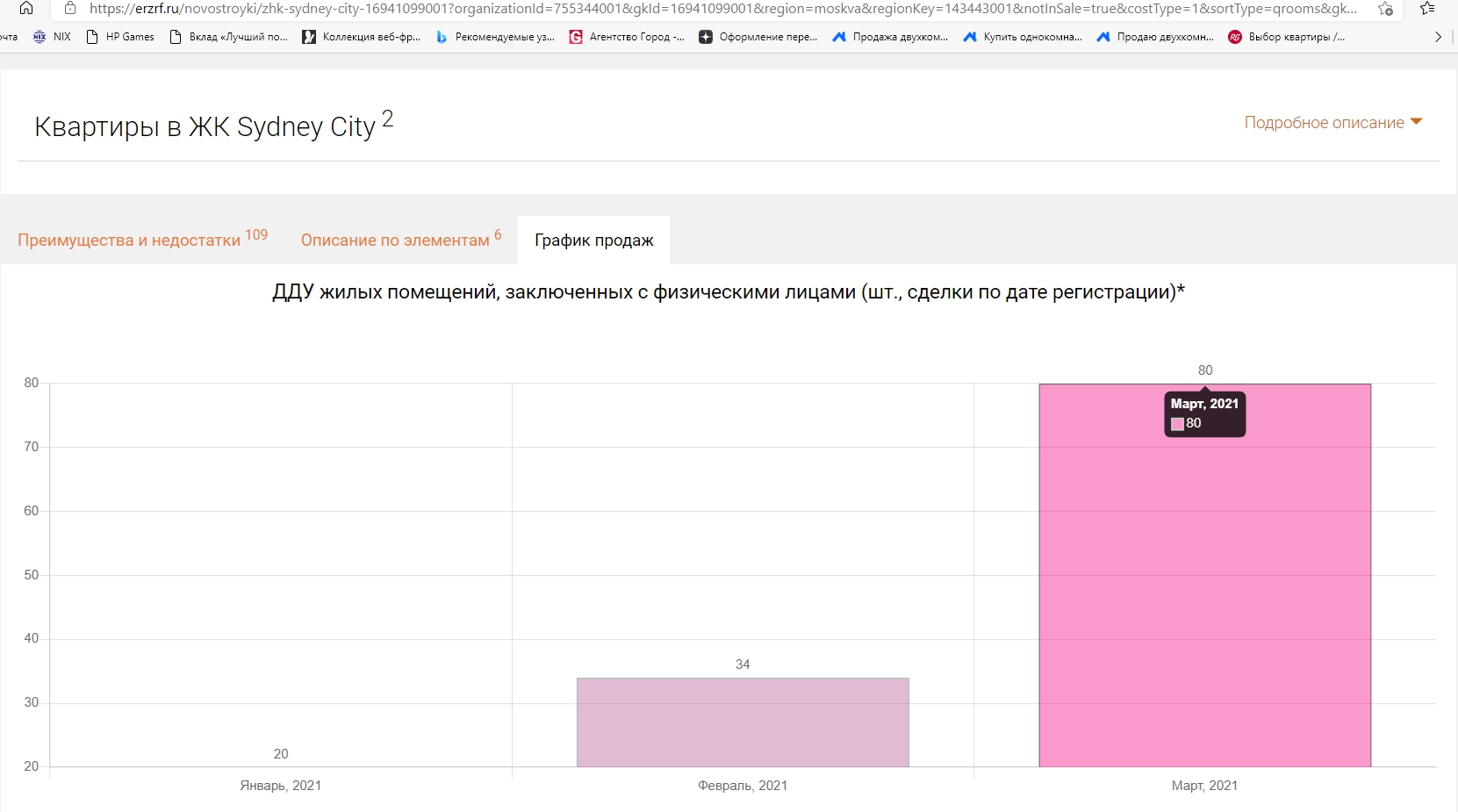
Task: Select the График продаж tab
Action: tap(594, 241)
